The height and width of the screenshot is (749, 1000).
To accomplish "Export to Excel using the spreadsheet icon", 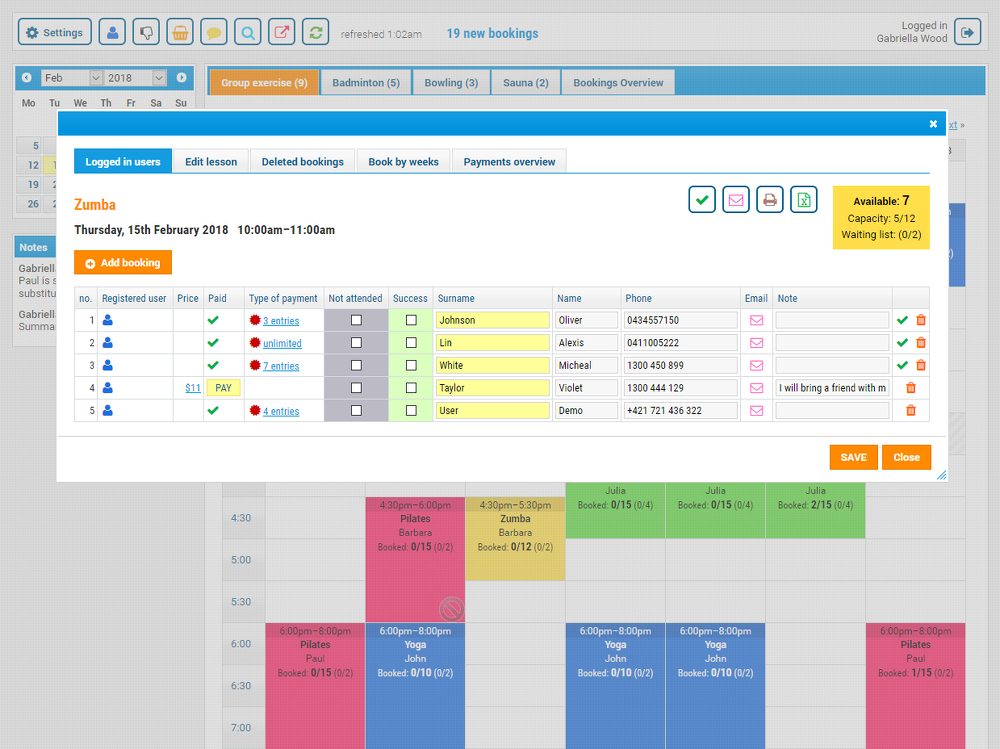I will 803,199.
